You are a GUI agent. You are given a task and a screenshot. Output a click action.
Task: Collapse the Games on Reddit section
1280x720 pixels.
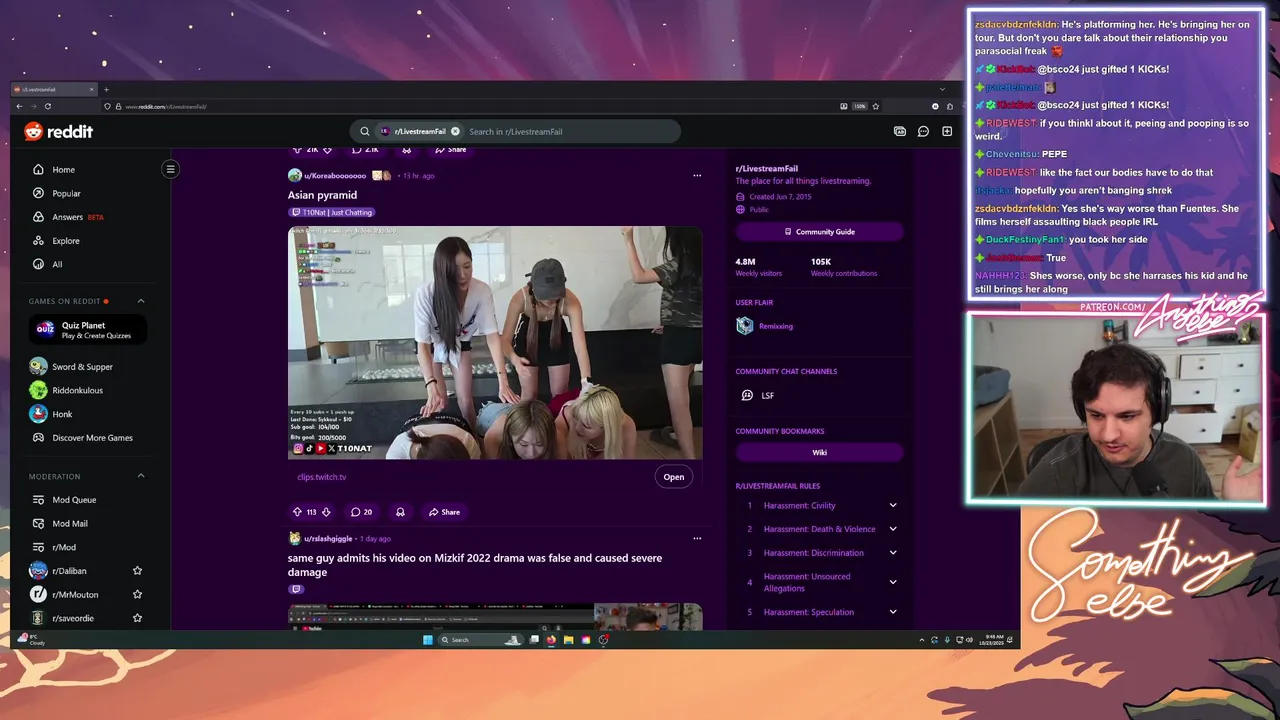tap(141, 301)
